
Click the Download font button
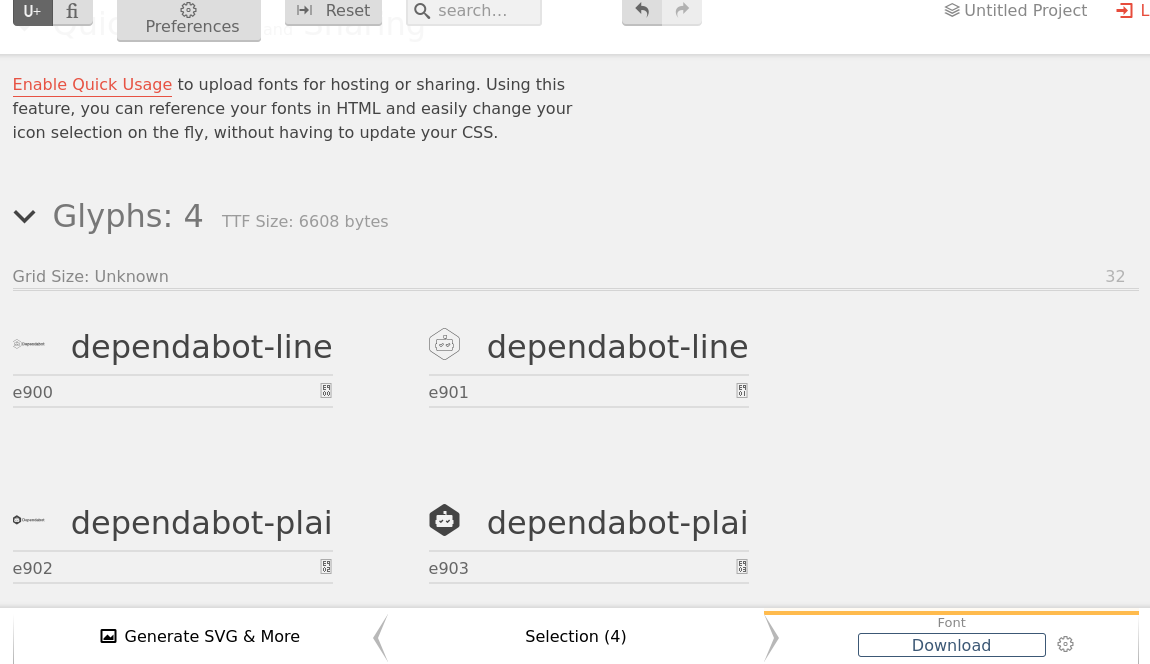point(951,645)
